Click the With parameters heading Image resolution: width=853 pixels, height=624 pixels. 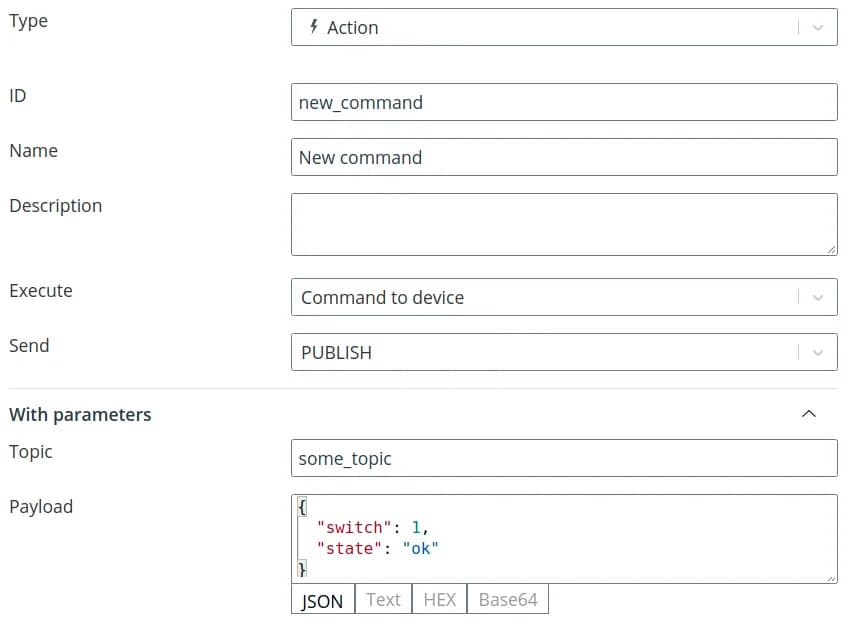pos(80,414)
